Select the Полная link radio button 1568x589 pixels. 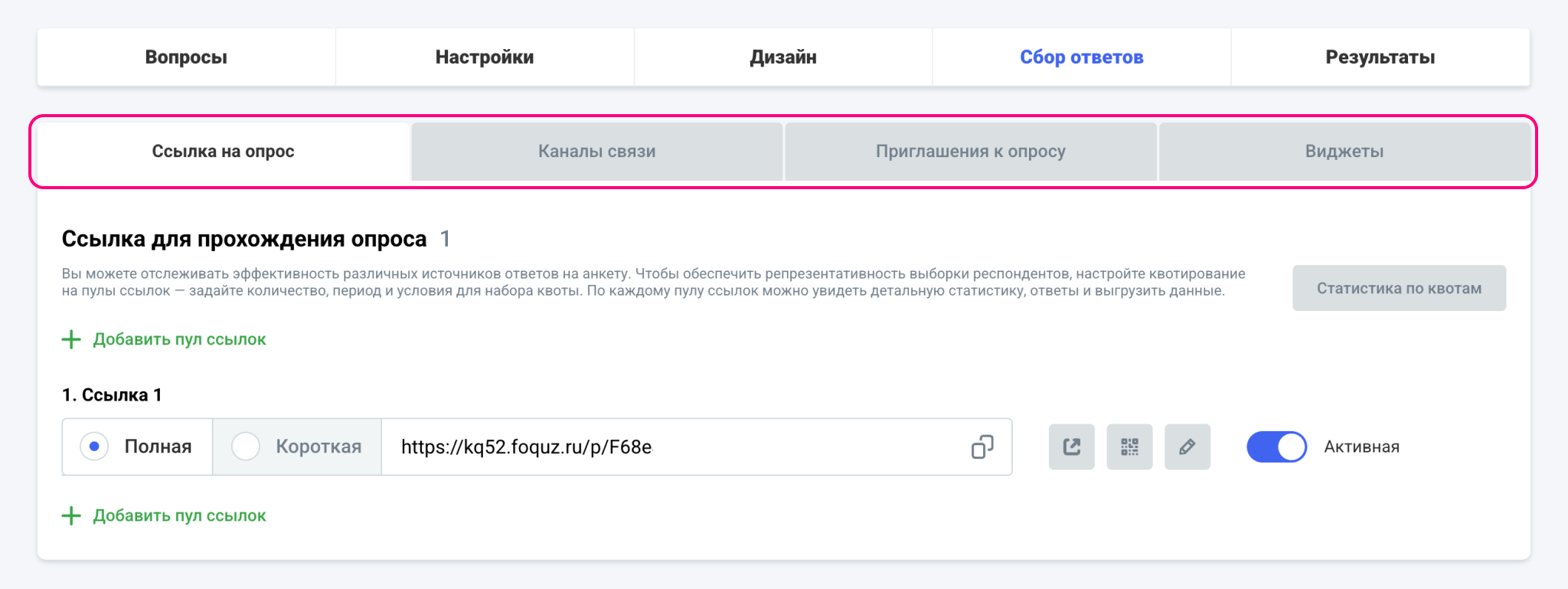[94, 447]
